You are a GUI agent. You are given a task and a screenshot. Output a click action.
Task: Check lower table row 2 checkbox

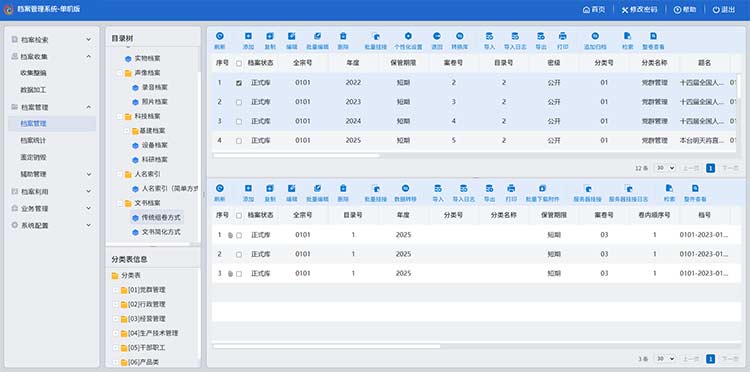[x=239, y=254]
